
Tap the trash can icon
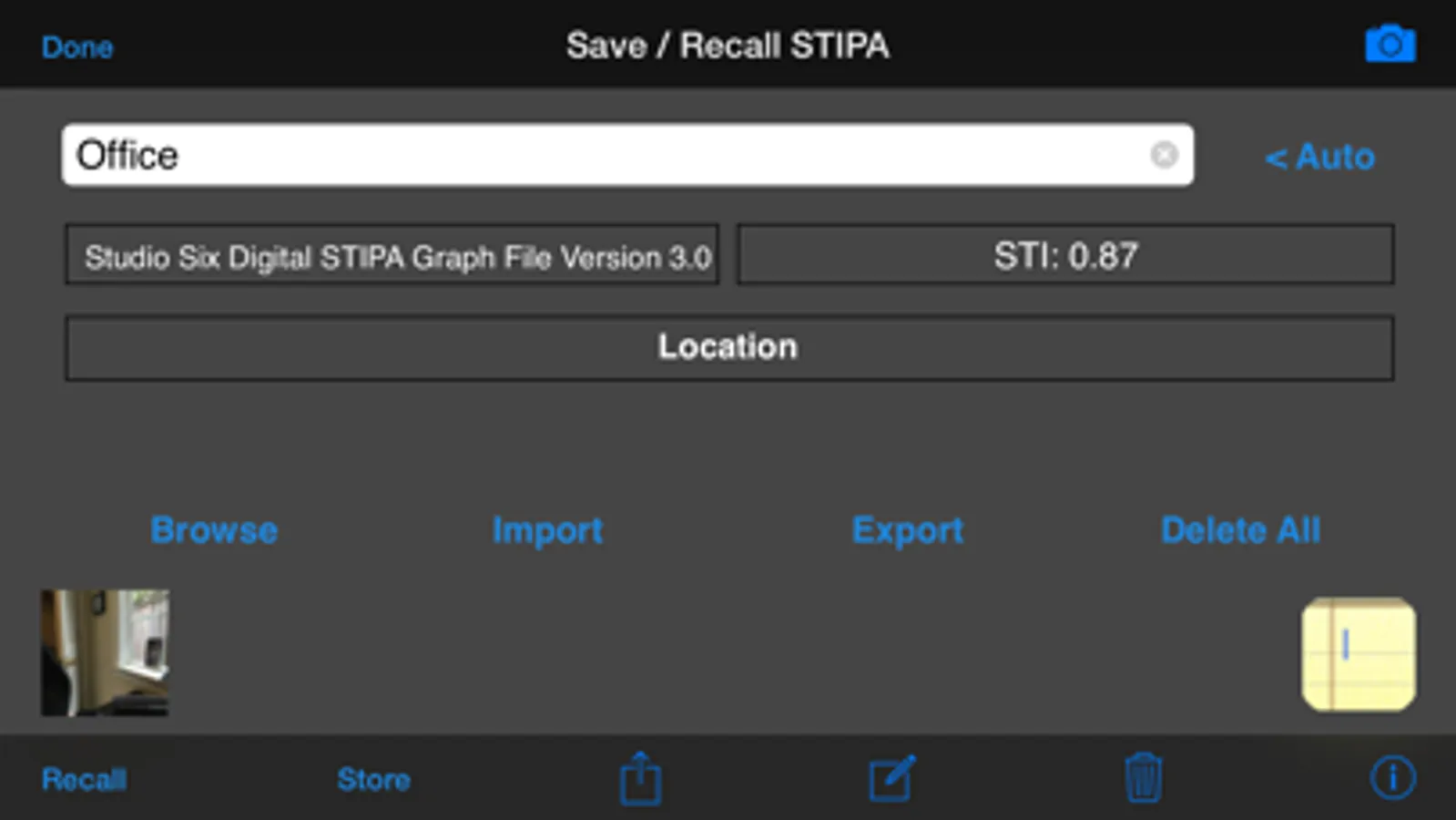1143,778
